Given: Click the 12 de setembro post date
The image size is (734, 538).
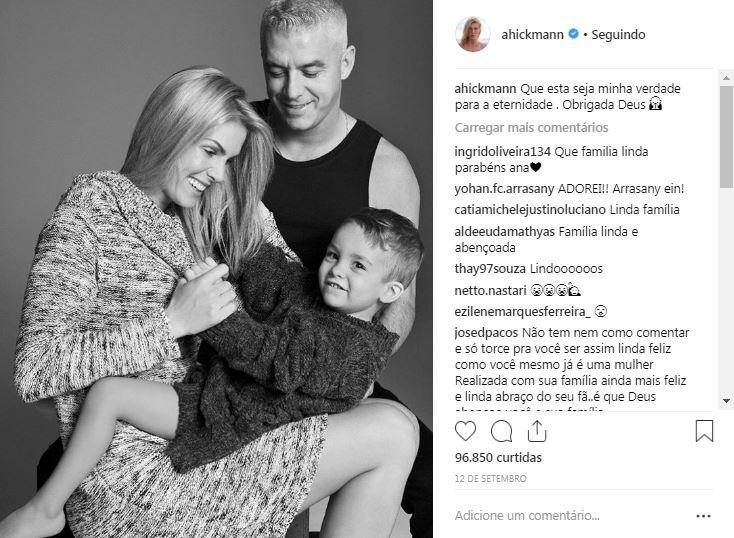Looking at the screenshot, I should pyautogui.click(x=491, y=479).
